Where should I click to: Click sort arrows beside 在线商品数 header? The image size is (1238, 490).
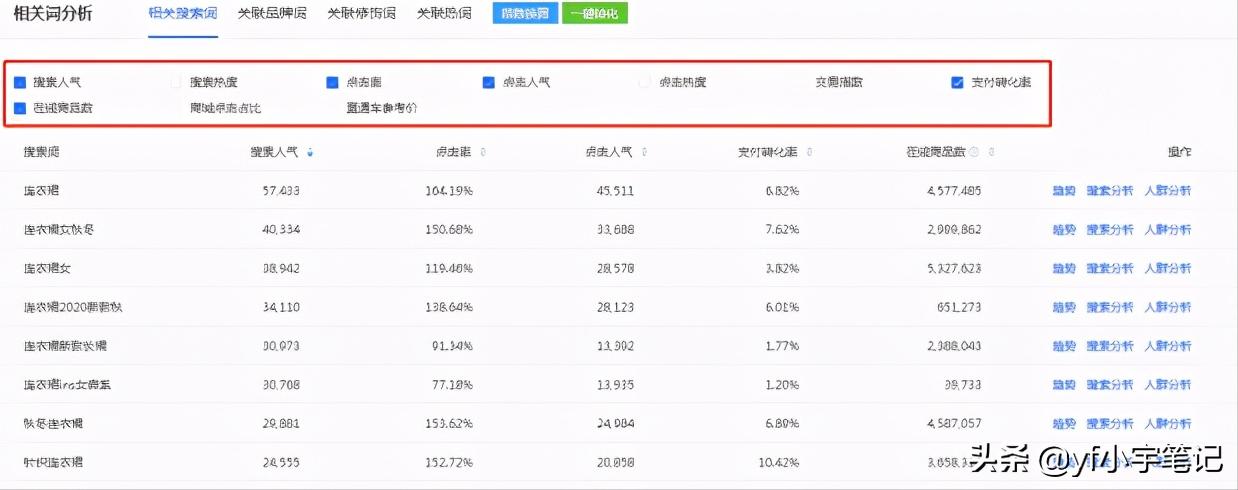click(x=991, y=153)
